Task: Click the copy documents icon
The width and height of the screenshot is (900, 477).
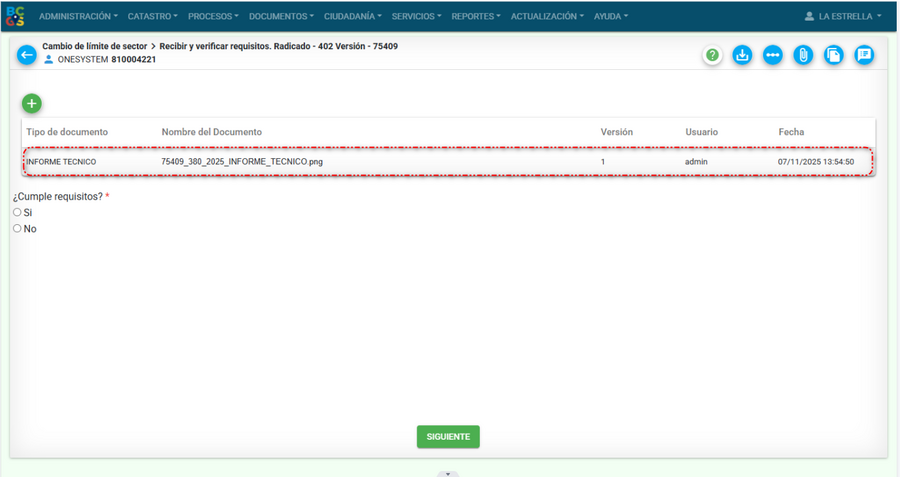Action: click(x=833, y=55)
